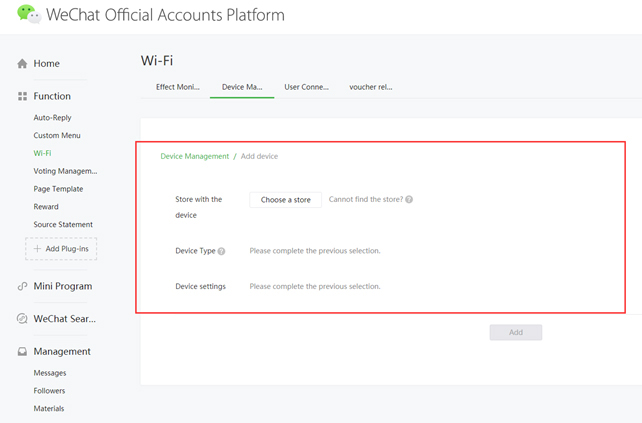
Task: Click the WeChat Search icon
Action: tap(22, 319)
